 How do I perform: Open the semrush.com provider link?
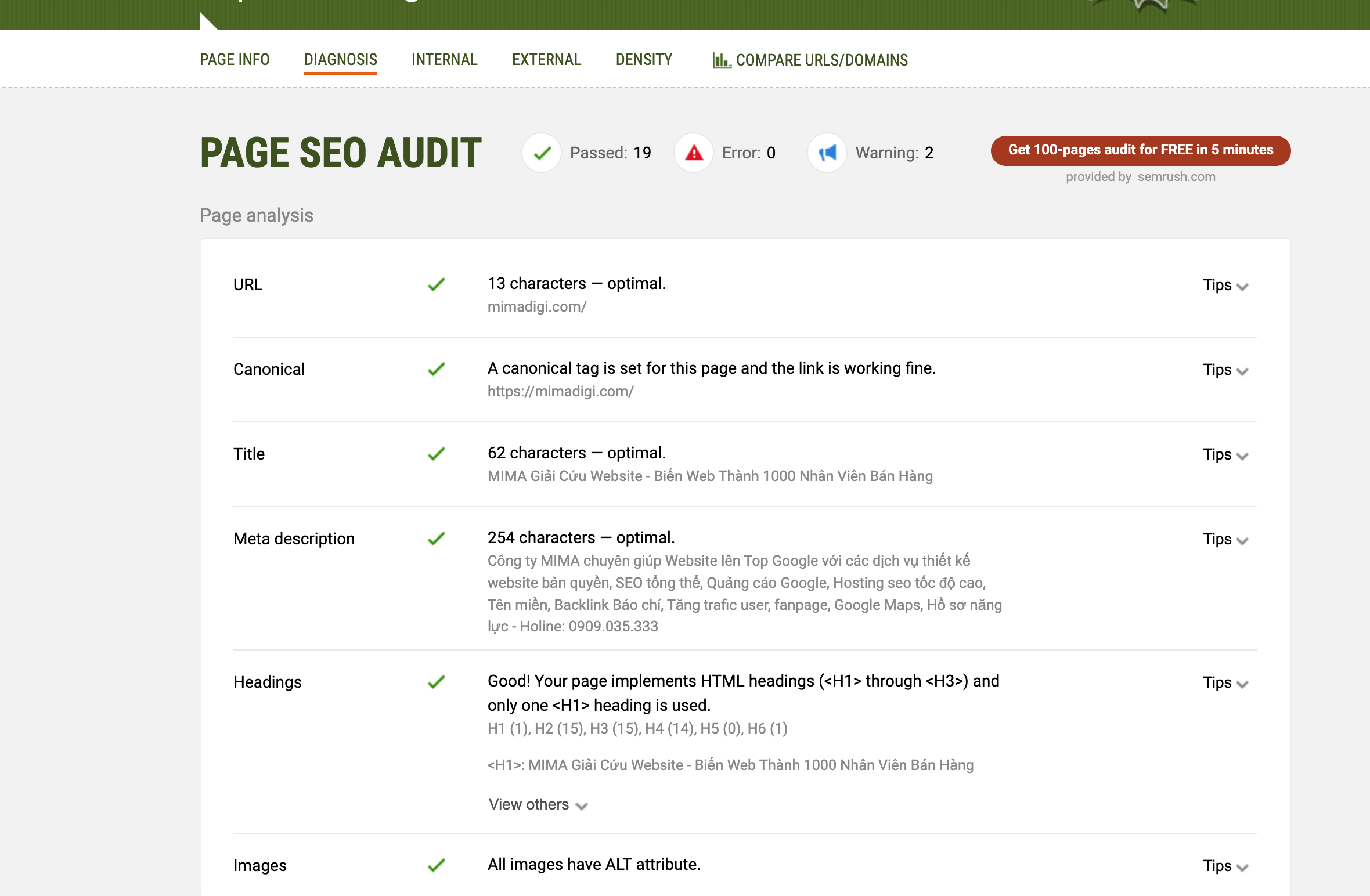click(1176, 177)
